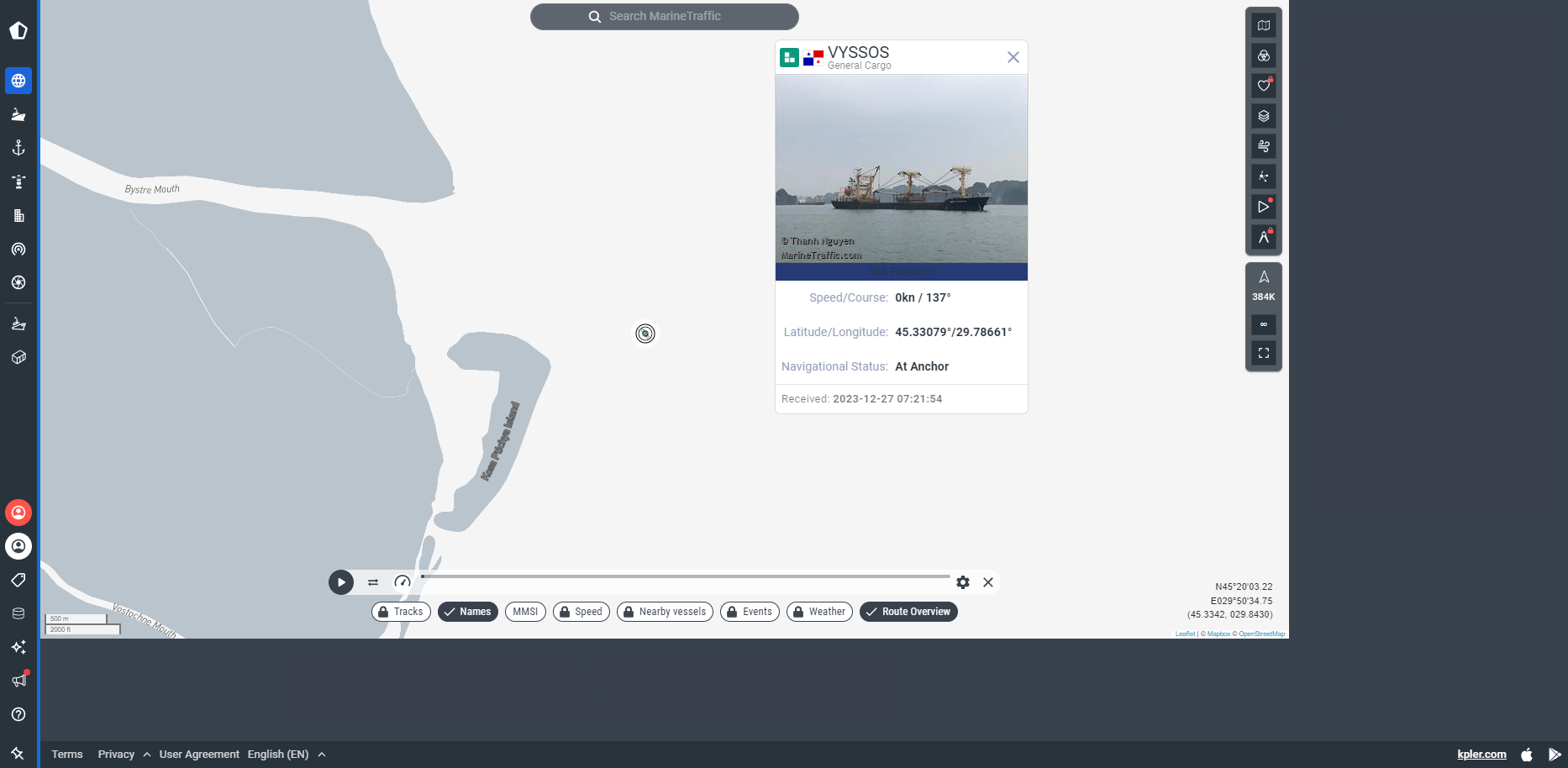Toggle the Names option off
The image size is (1568, 768).
pyautogui.click(x=468, y=612)
